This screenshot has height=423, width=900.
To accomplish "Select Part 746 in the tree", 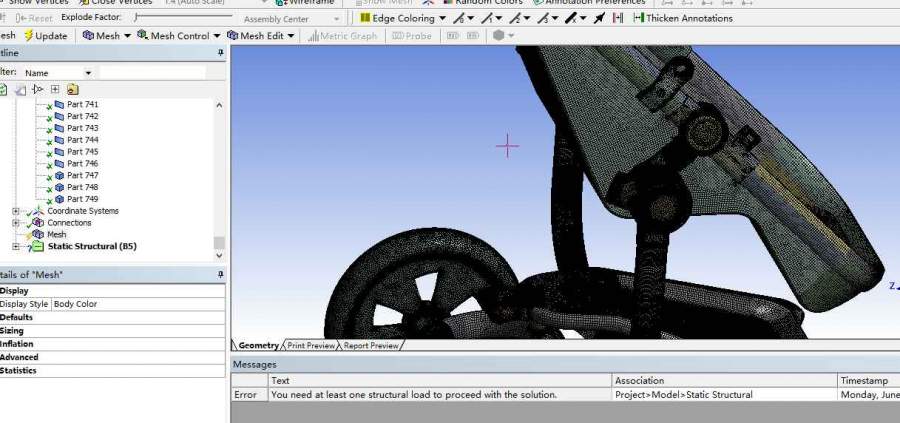I will pyautogui.click(x=82, y=164).
